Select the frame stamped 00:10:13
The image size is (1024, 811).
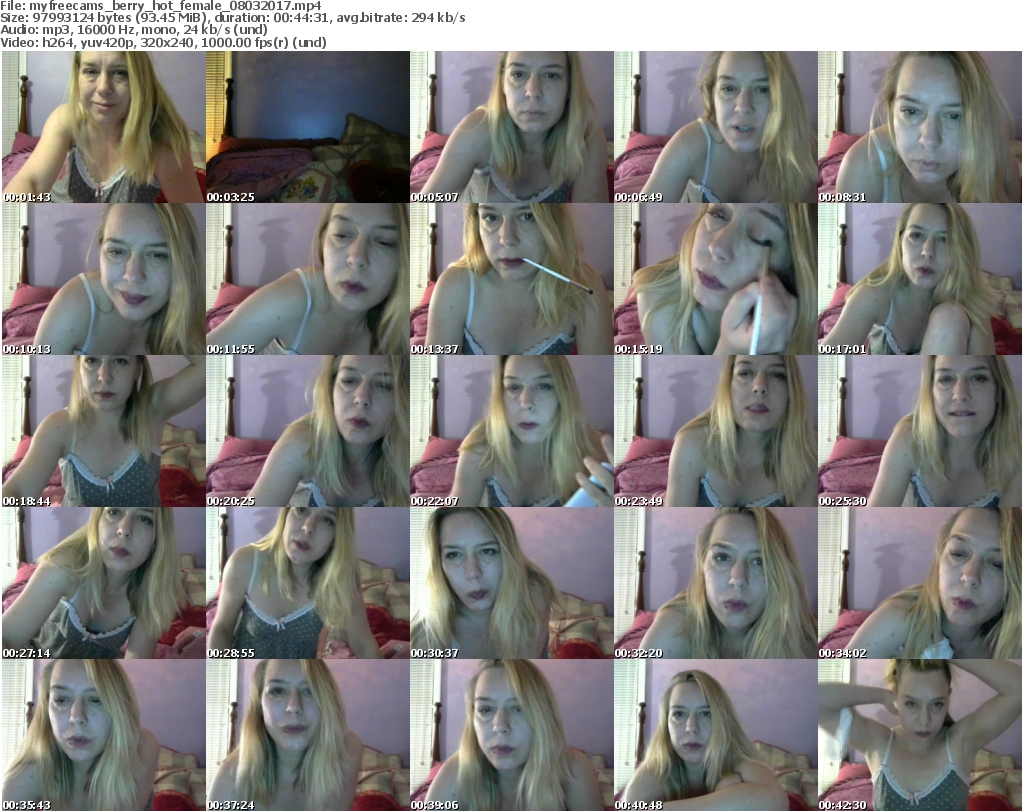click(104, 279)
